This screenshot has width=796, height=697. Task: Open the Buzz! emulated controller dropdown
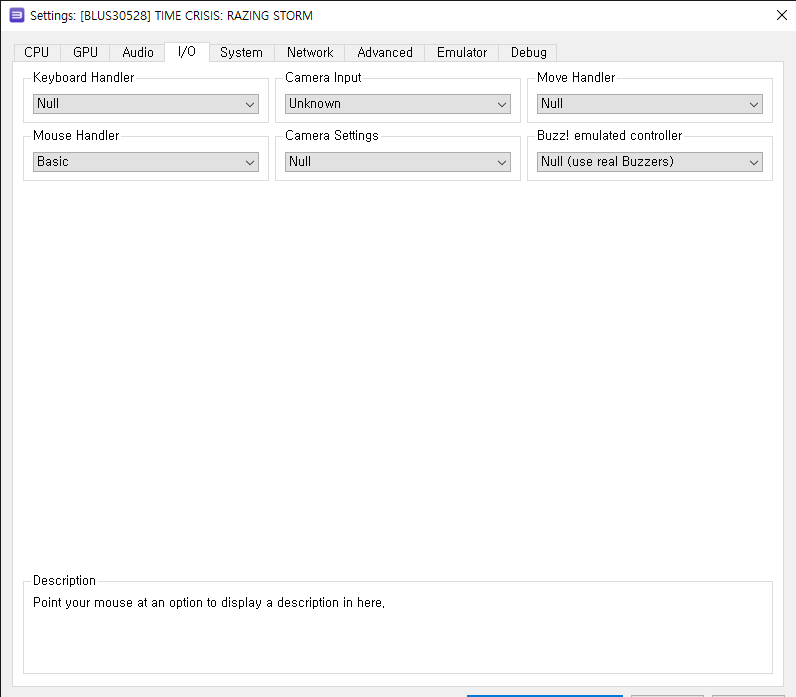(650, 162)
